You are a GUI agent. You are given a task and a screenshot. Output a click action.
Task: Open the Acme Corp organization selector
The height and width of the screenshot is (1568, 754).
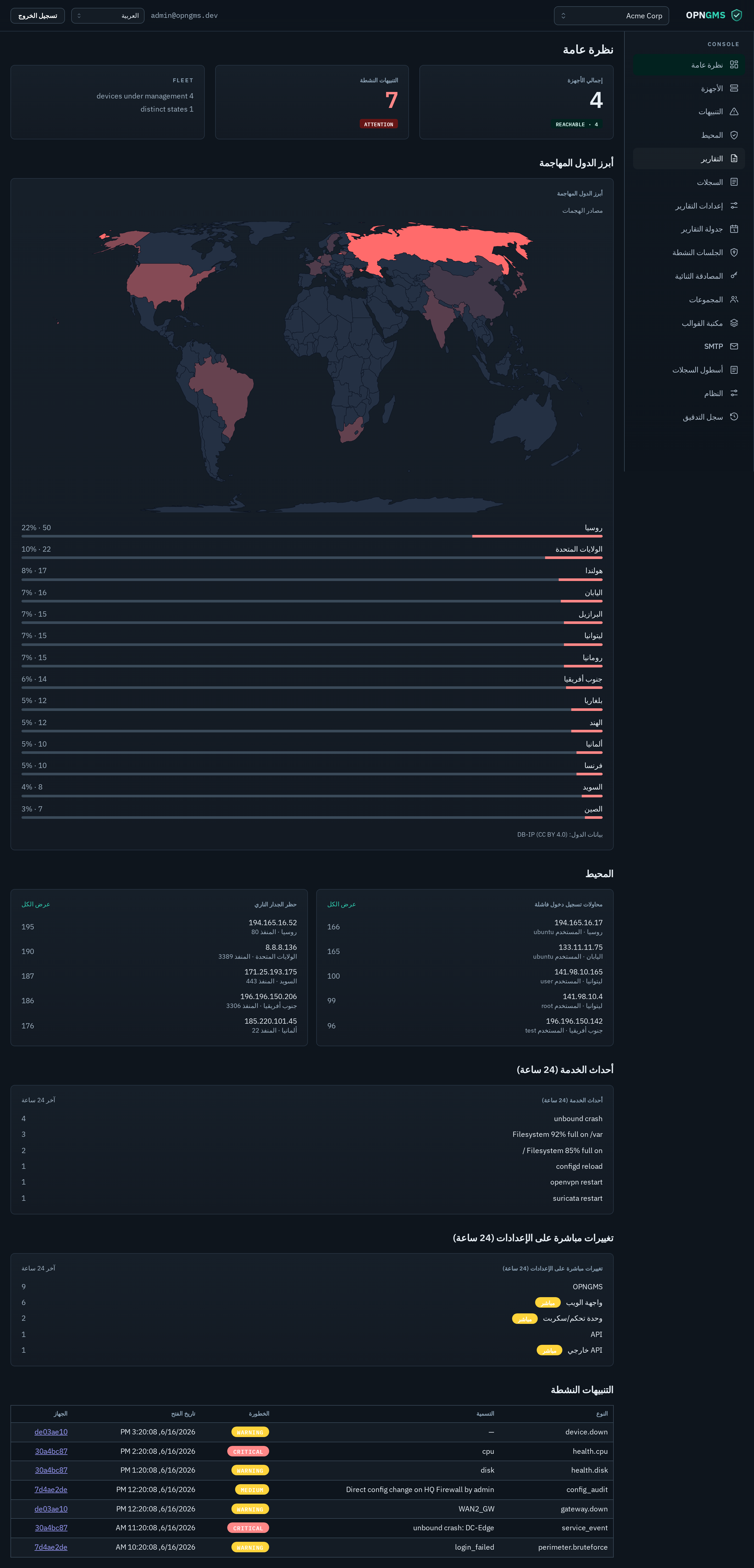tap(611, 16)
